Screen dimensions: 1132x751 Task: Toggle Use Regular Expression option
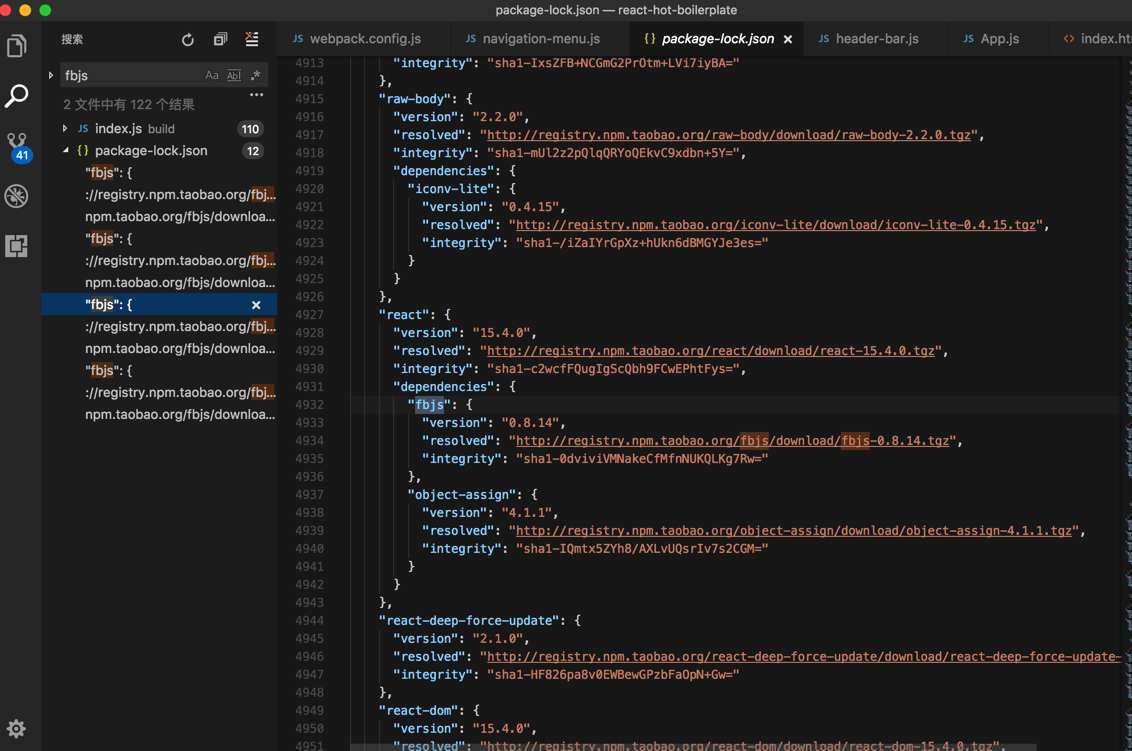coord(256,76)
